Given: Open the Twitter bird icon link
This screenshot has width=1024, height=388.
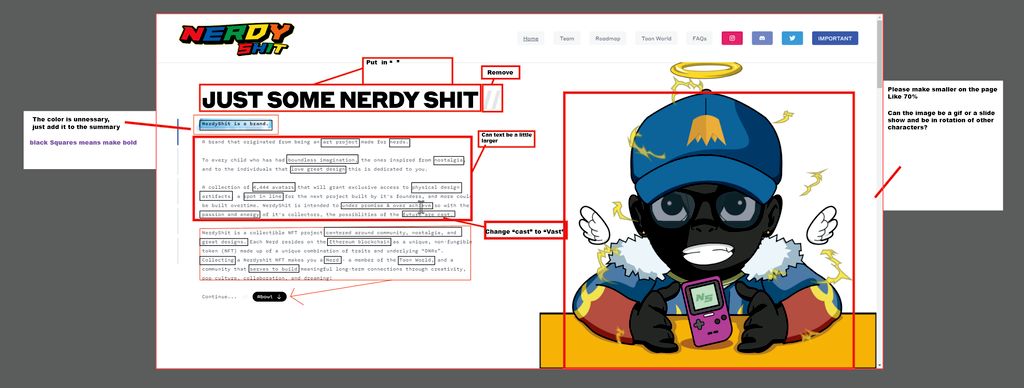Looking at the screenshot, I should coord(792,39).
